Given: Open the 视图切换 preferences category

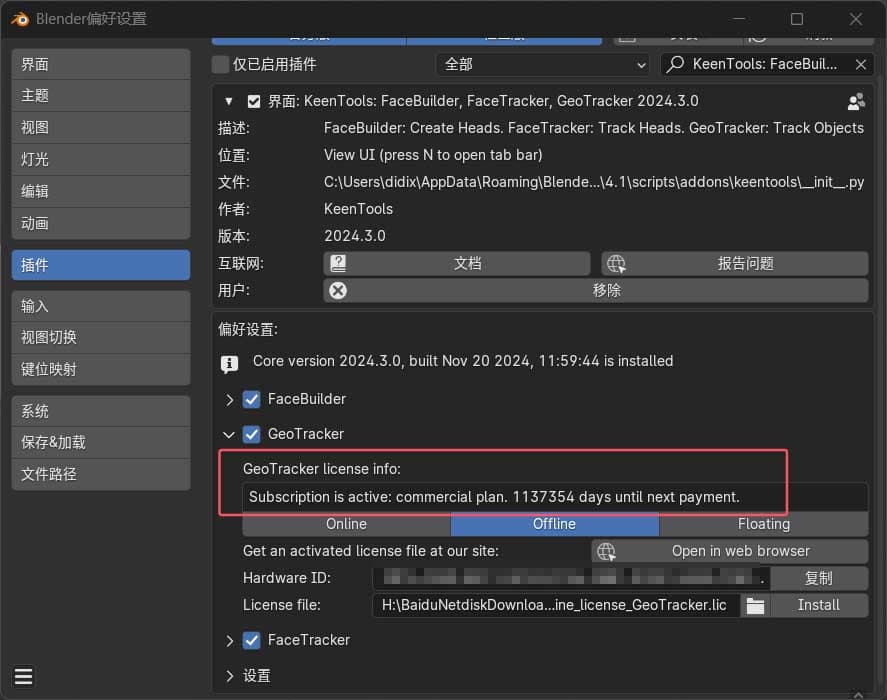Looking at the screenshot, I should click(101, 337).
